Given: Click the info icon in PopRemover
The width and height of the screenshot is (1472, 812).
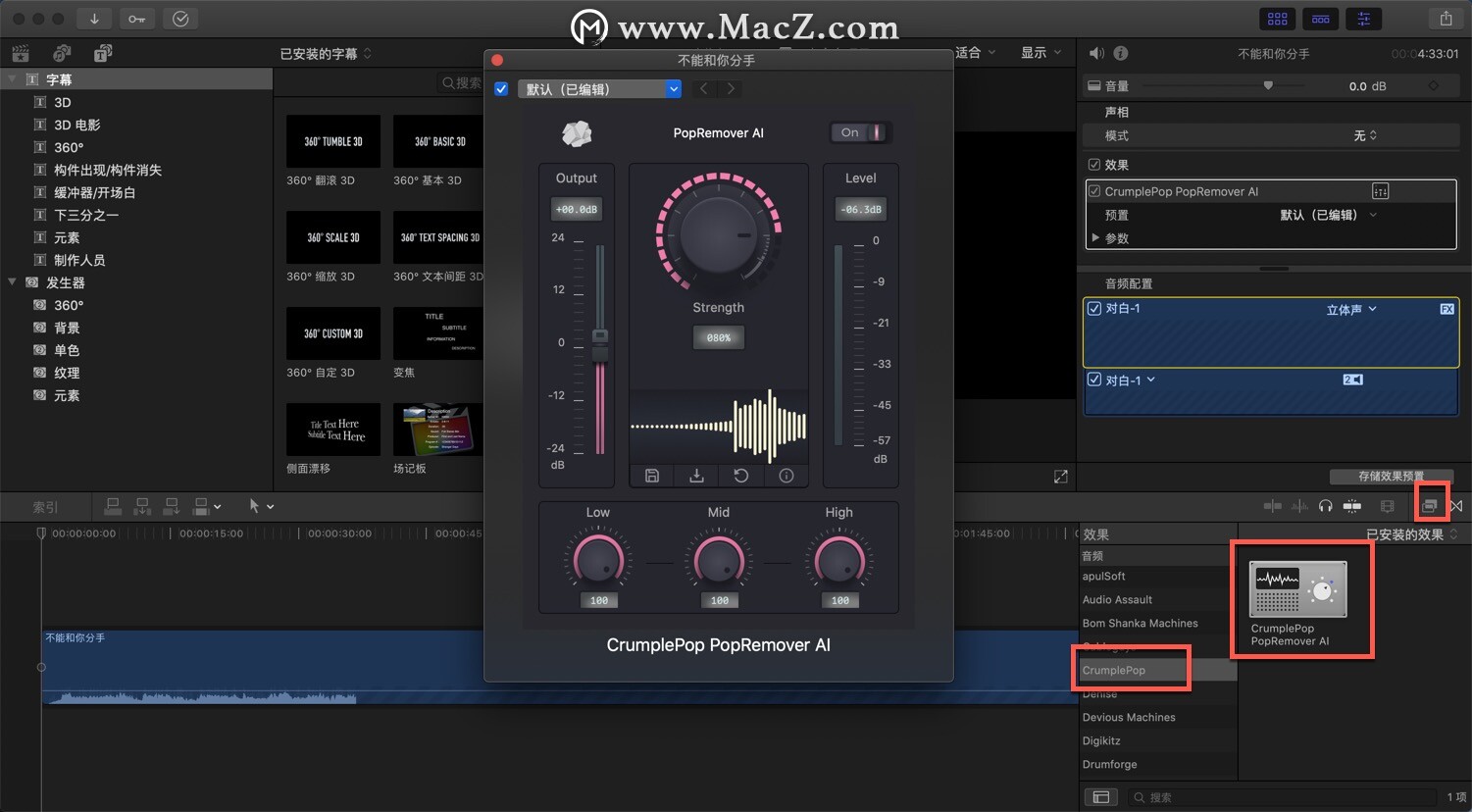Looking at the screenshot, I should click(787, 476).
